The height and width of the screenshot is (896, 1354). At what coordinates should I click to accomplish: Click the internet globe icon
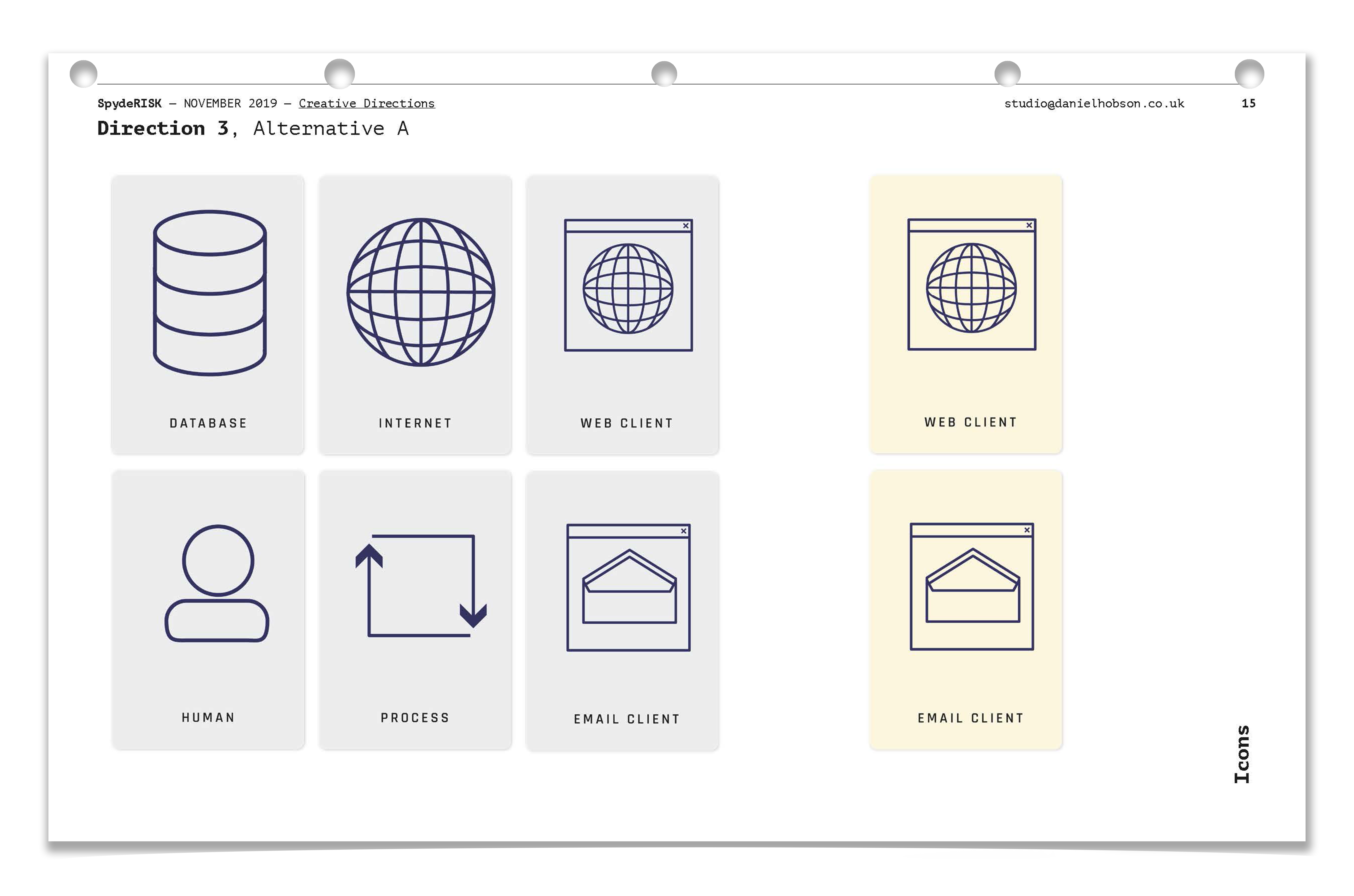click(421, 292)
